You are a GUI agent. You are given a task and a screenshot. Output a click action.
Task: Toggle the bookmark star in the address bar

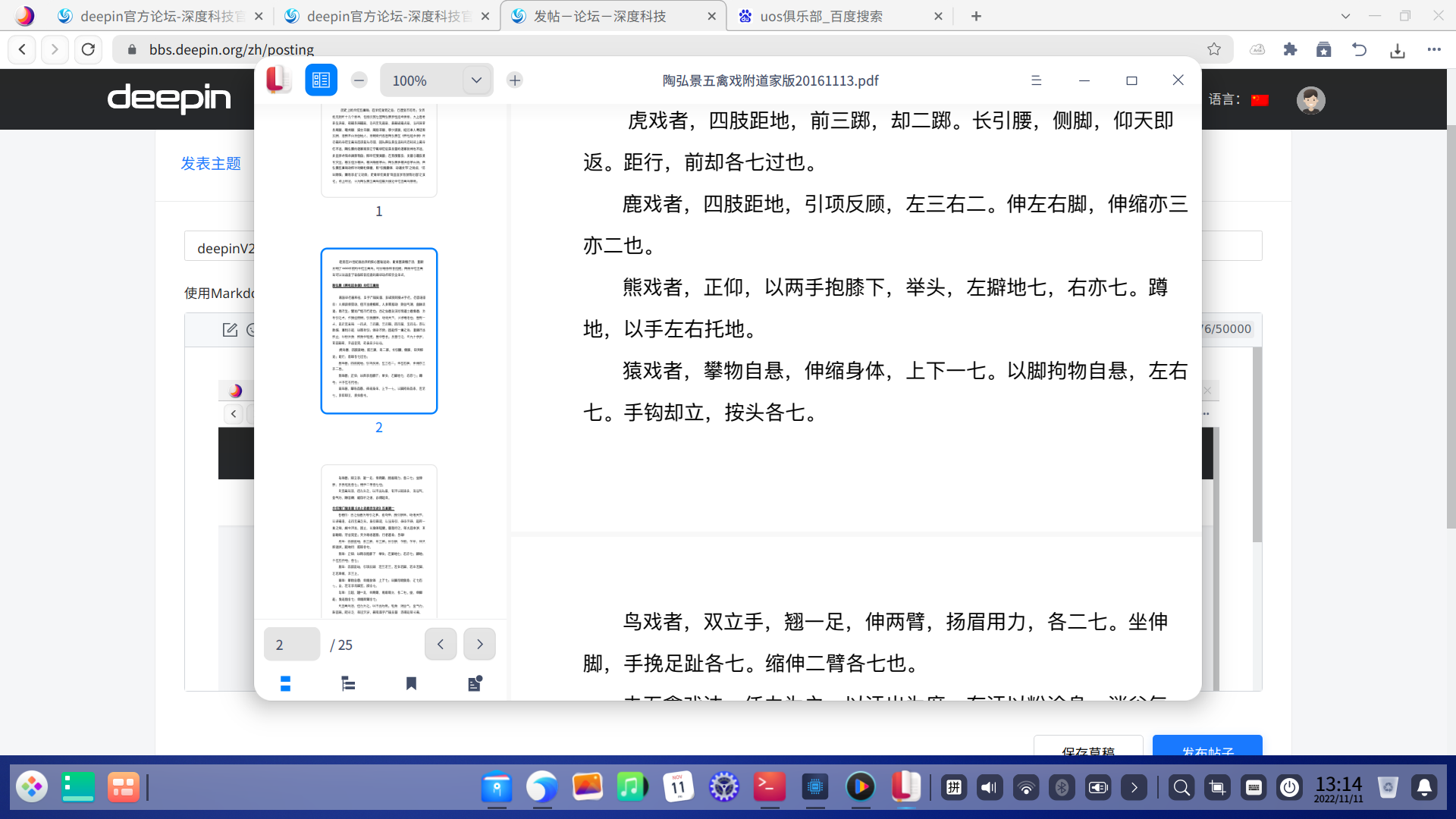coord(1214,49)
